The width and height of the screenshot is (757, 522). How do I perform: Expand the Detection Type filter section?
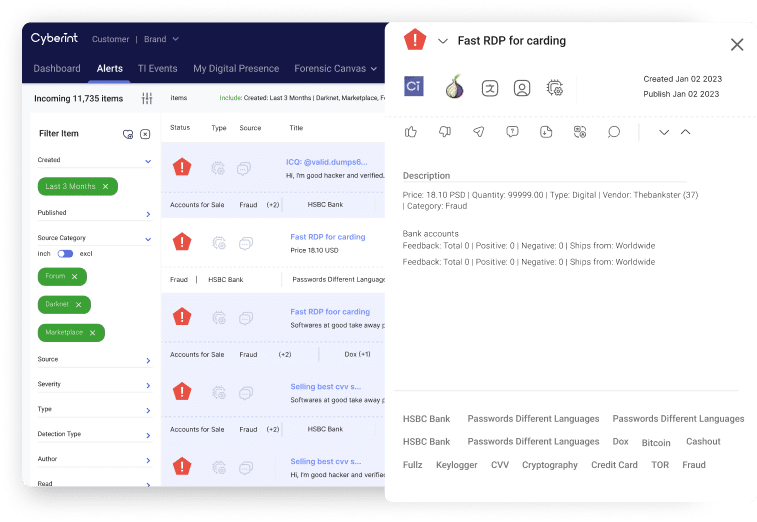click(x=148, y=436)
